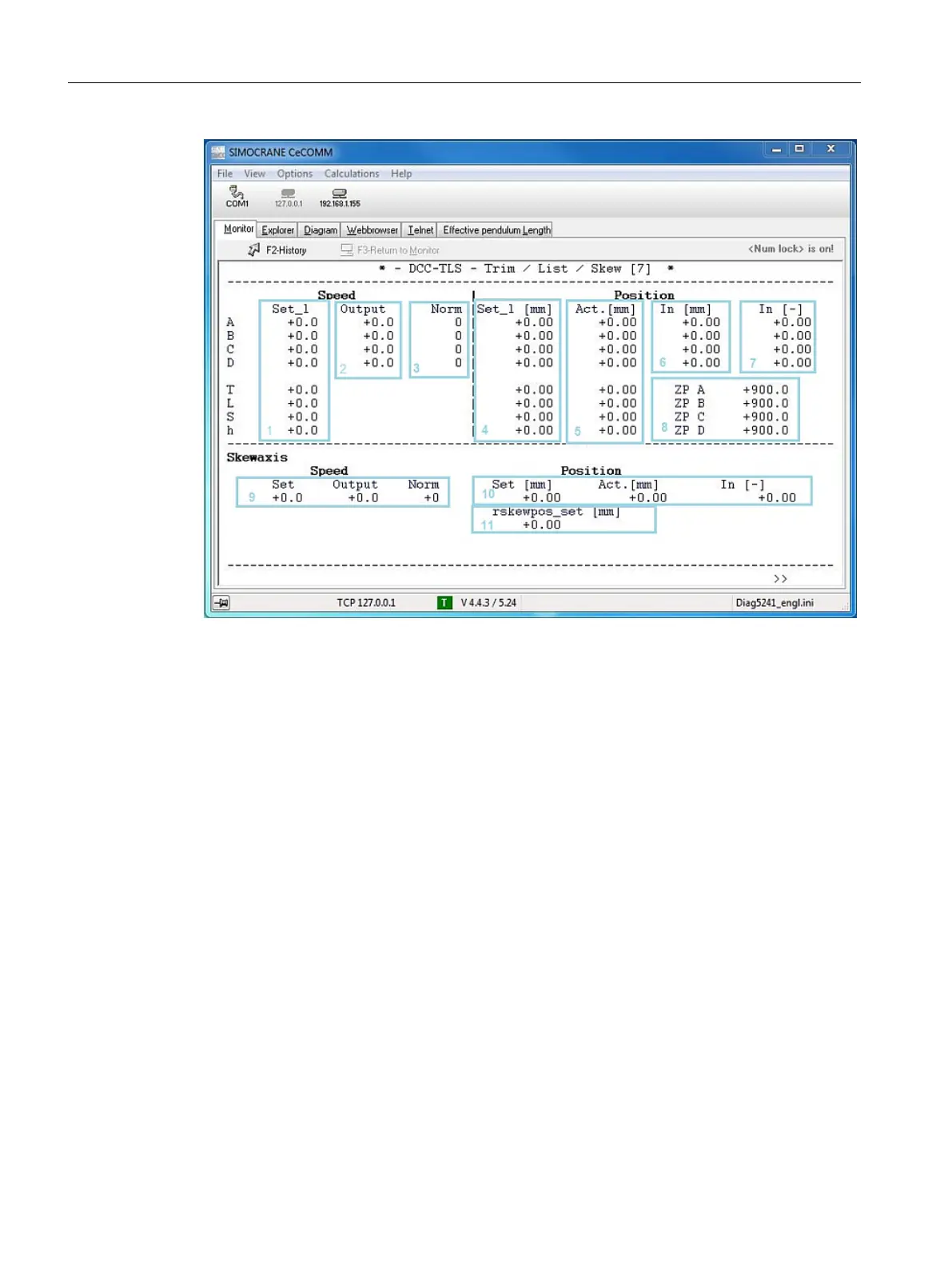Click the rskewpos_set [mm] label
The height and width of the screenshot is (1269, 952).
point(556,512)
